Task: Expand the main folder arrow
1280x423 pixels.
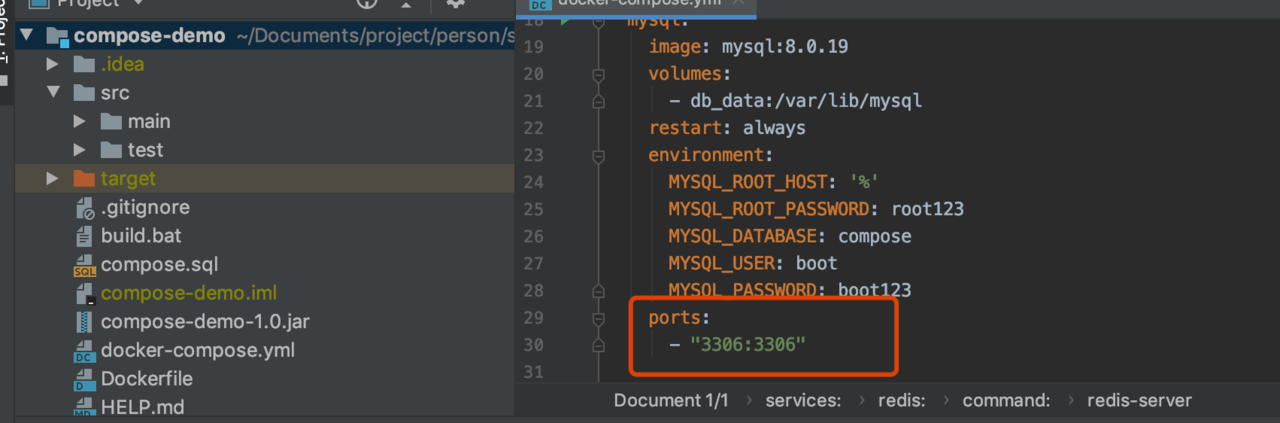Action: [81, 122]
